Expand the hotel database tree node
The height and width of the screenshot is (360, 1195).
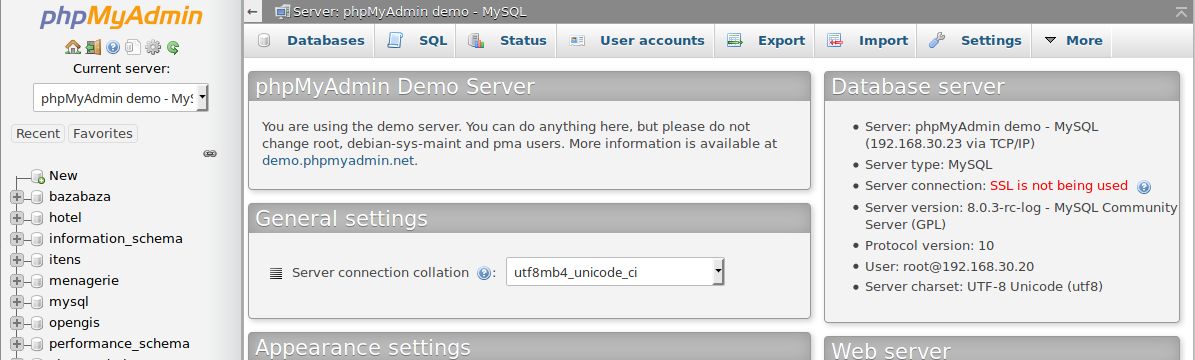[17, 217]
